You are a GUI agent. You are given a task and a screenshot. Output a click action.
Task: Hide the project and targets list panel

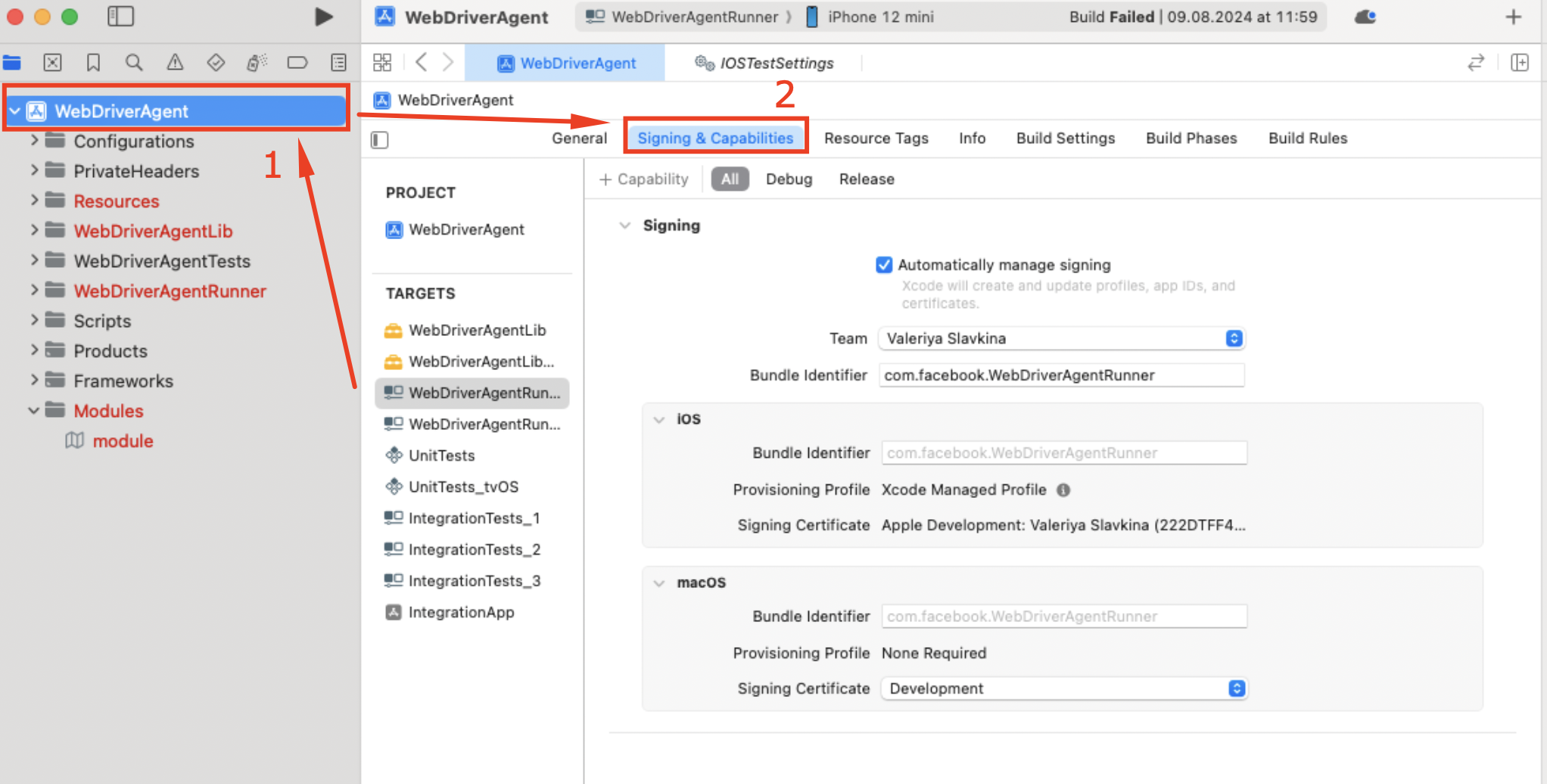(380, 140)
